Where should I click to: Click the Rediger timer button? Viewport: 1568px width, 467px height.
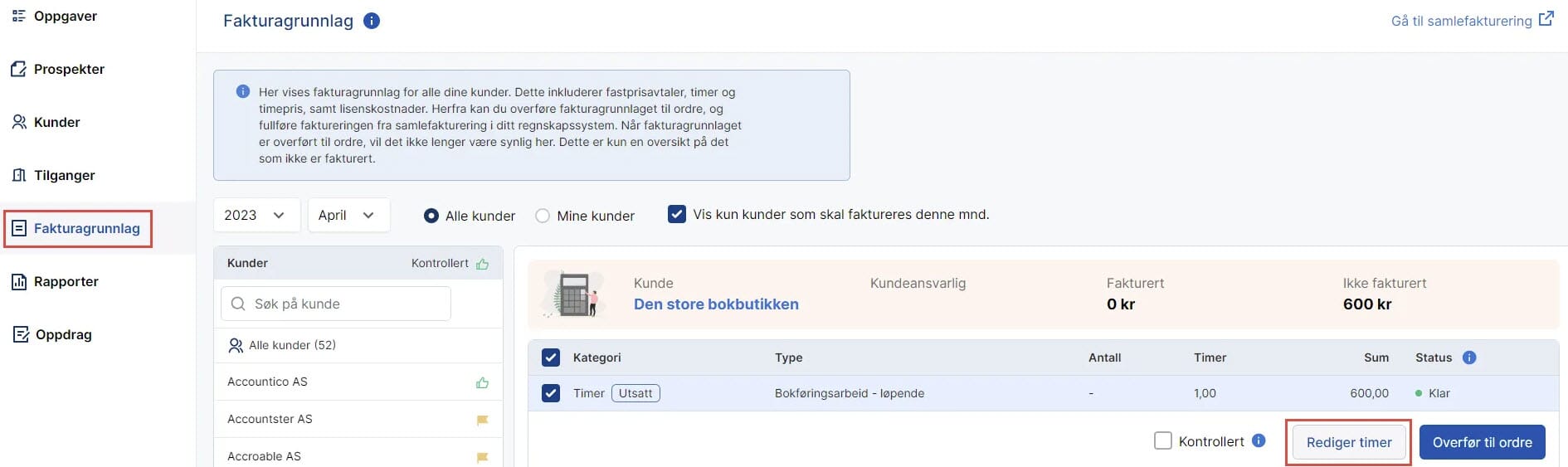[1348, 442]
